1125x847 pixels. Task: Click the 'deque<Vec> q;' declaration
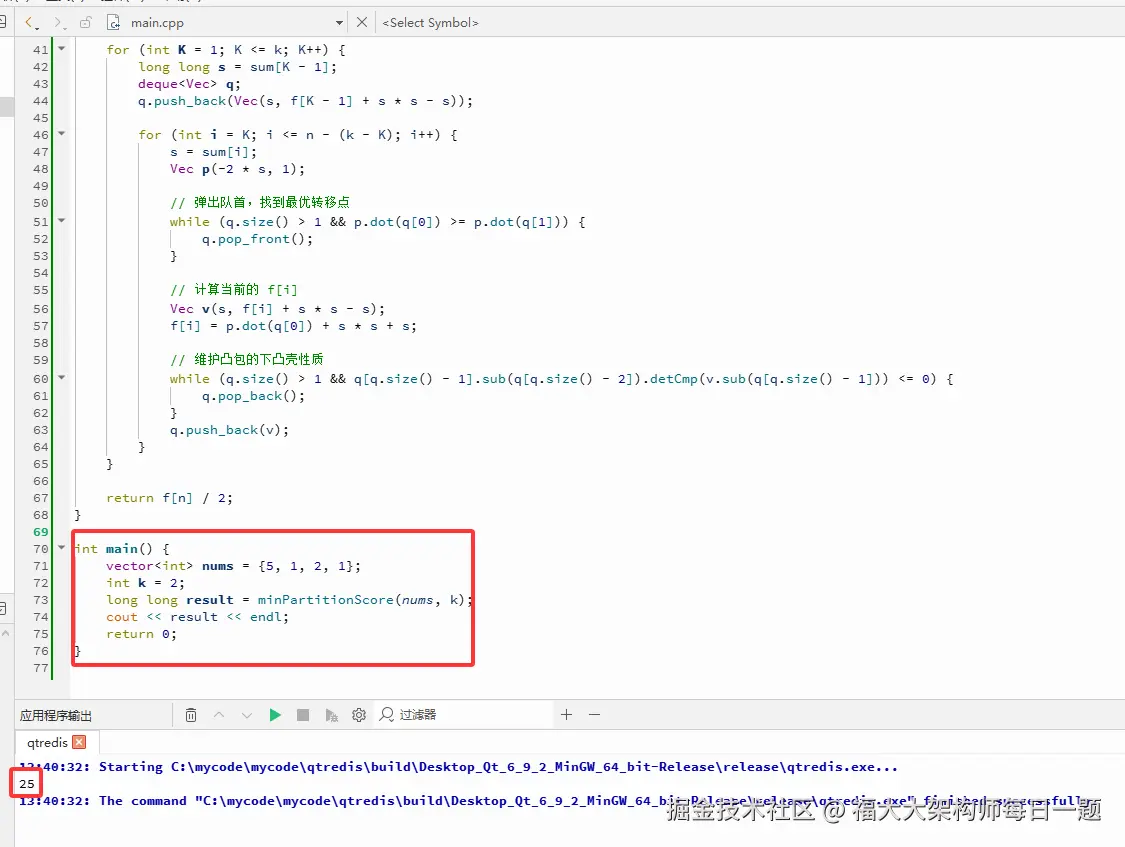pos(189,85)
